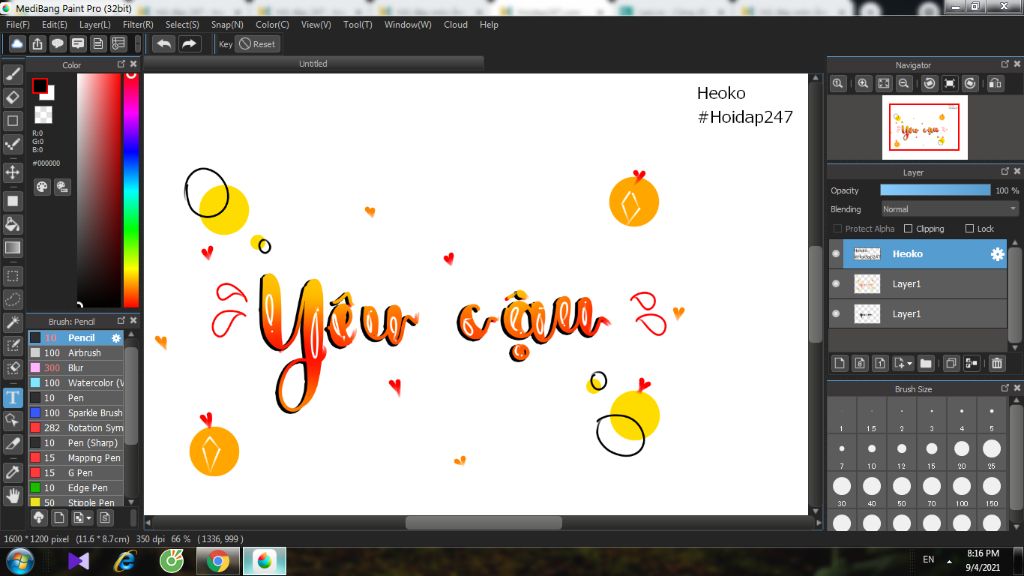Open the Cloud menu
The width and height of the screenshot is (1024, 576).
pyautogui.click(x=455, y=25)
